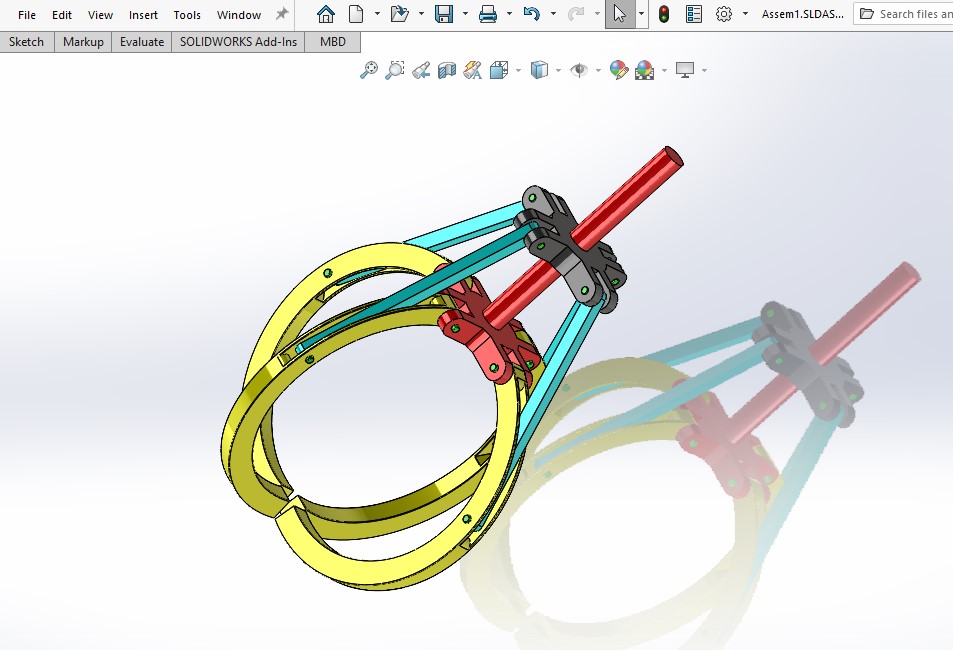Undo the last action
The width and height of the screenshot is (953, 650).
tap(532, 14)
